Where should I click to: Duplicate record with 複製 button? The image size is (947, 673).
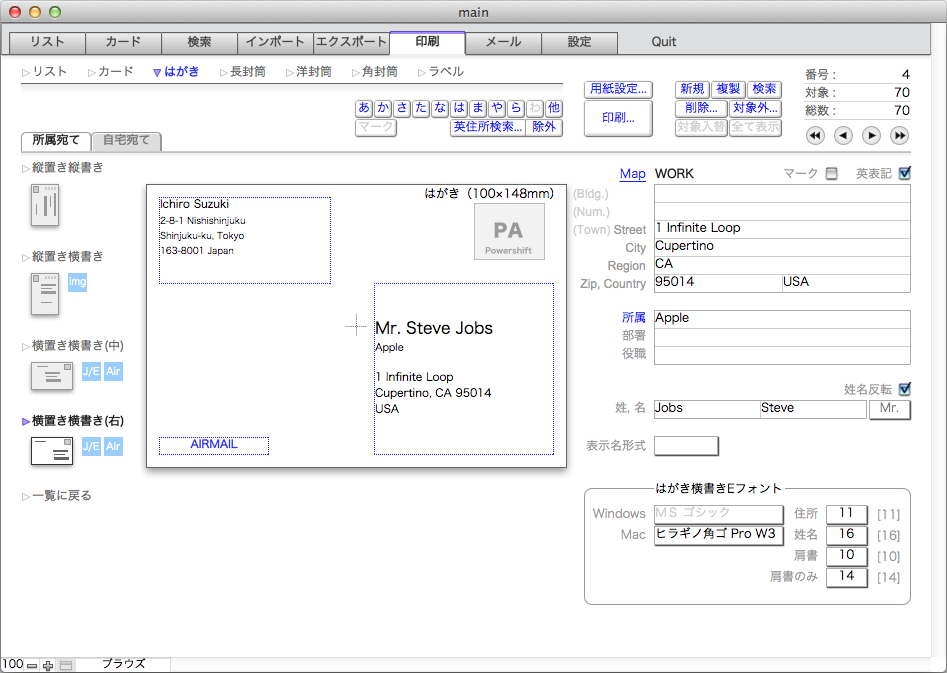pos(728,89)
